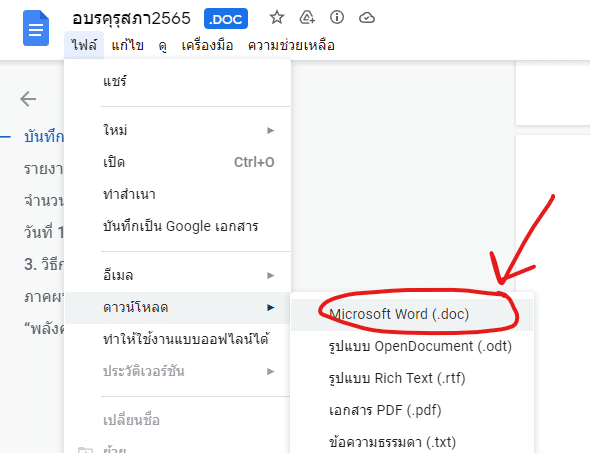Viewport: 590px width, 453px height.
Task: Select outline item starting with วันที่ 1
Action: click(44, 232)
